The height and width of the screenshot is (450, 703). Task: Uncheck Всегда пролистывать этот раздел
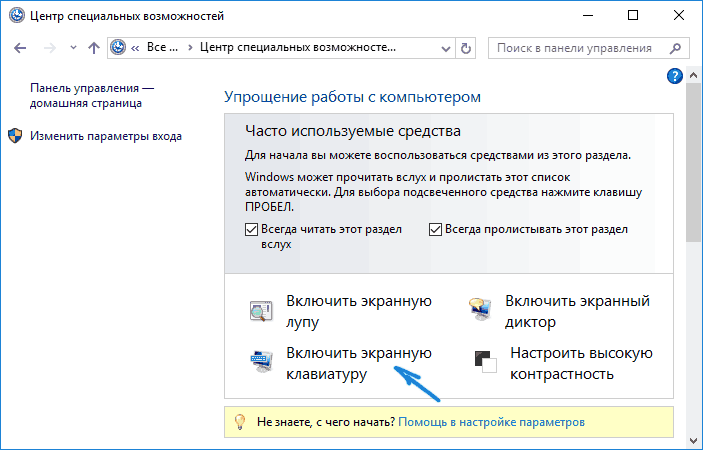click(435, 229)
